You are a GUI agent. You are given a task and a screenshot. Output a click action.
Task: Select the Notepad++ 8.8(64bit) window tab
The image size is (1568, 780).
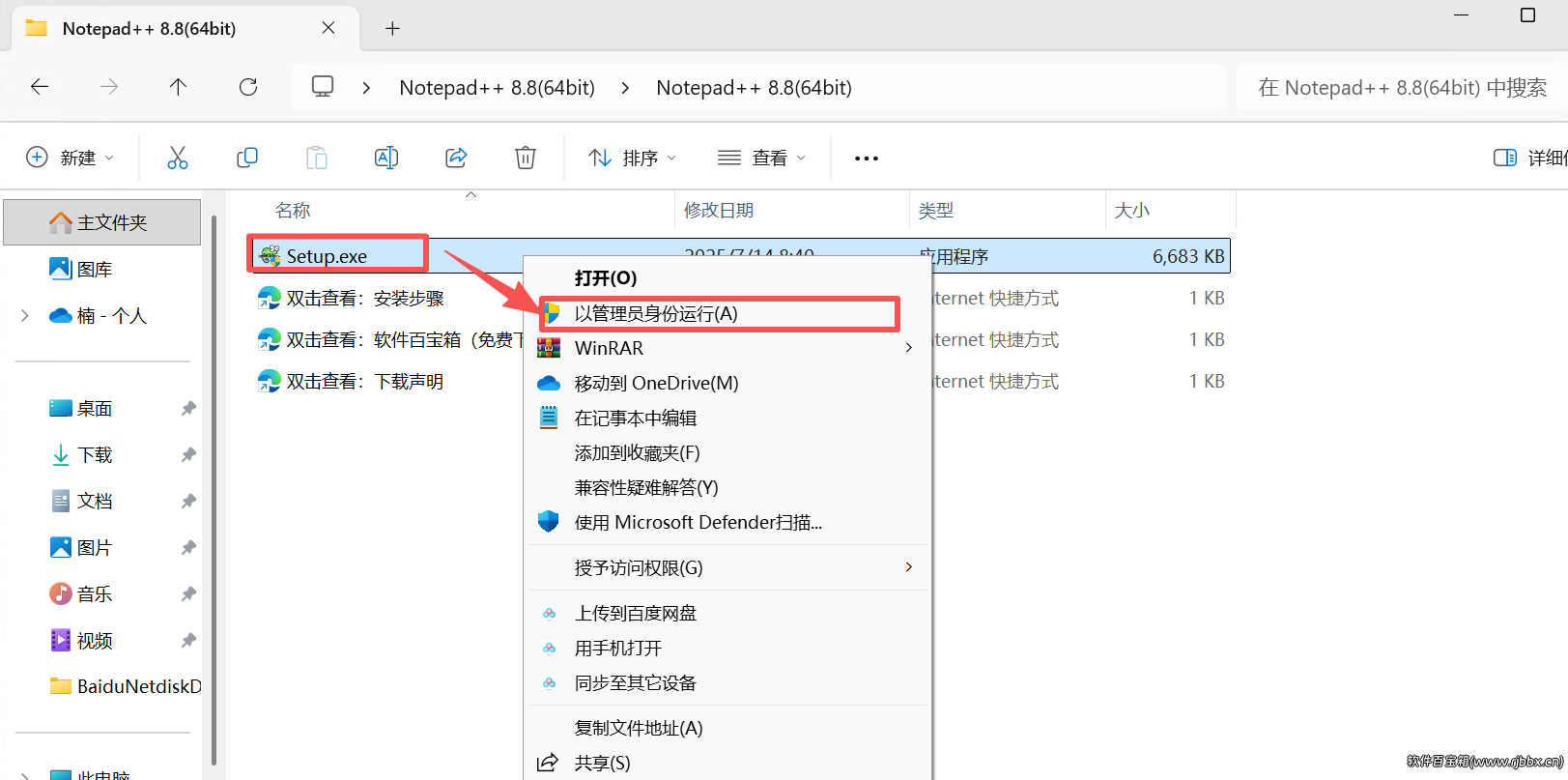click(185, 28)
